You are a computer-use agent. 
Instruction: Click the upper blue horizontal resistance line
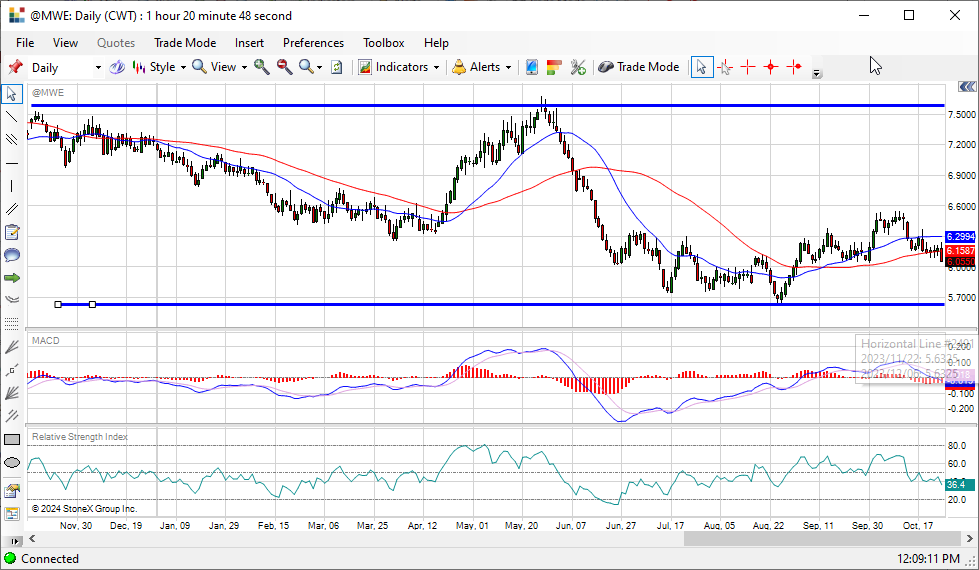487,106
